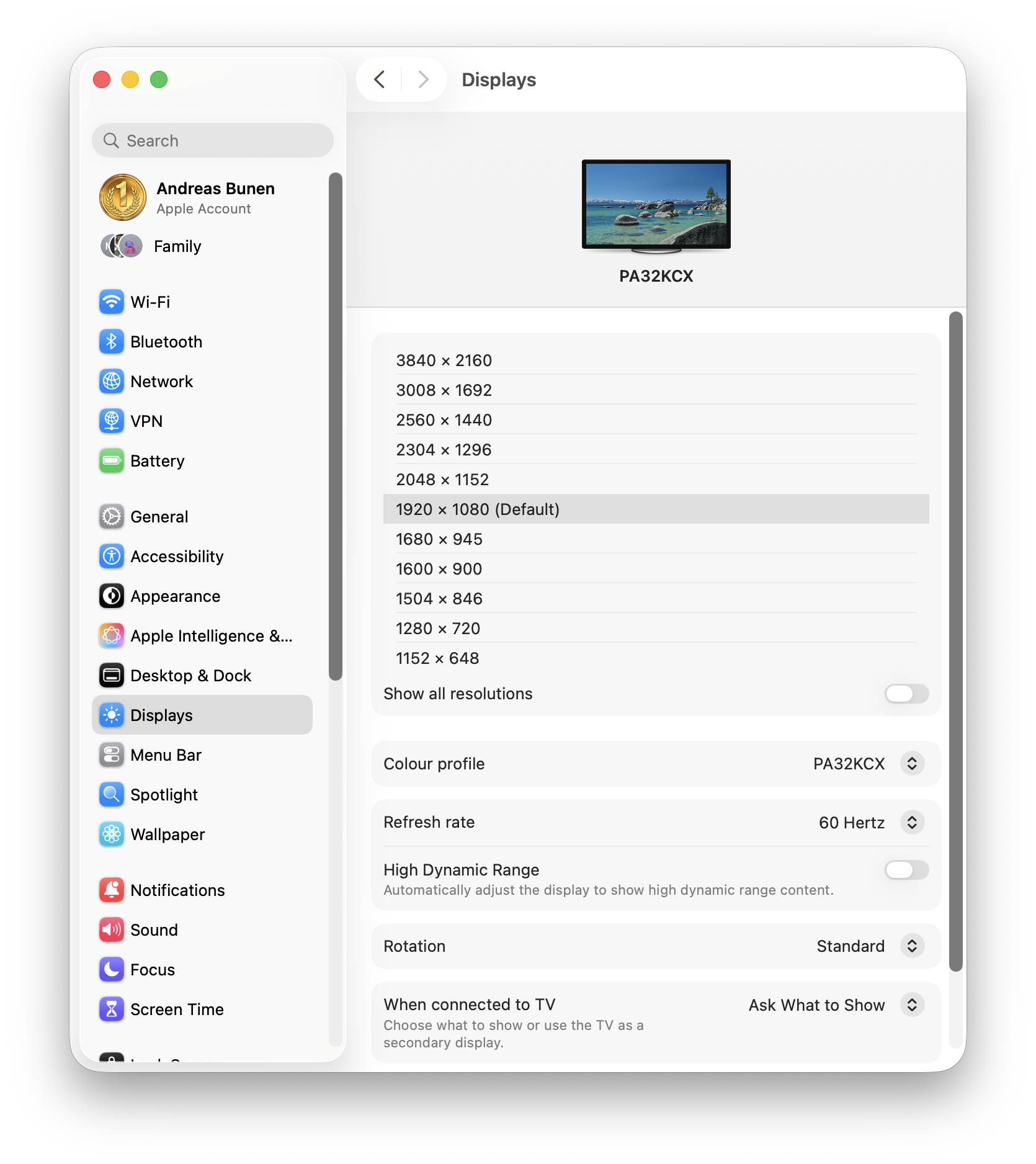Turn on High Dynamic Range toggle
The width and height of the screenshot is (1036, 1164).
click(x=906, y=870)
